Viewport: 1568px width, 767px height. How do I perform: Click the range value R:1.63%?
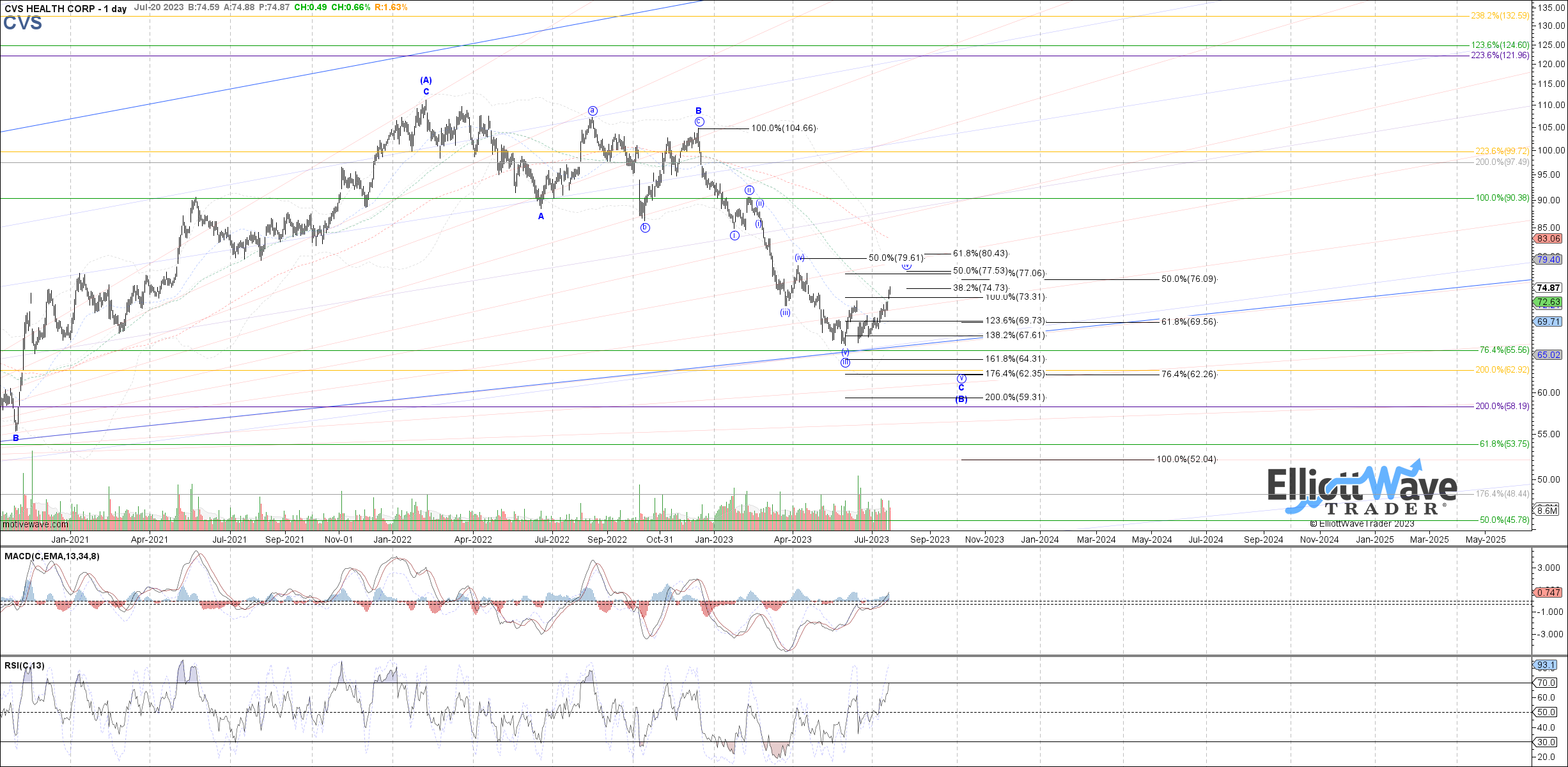[x=391, y=8]
